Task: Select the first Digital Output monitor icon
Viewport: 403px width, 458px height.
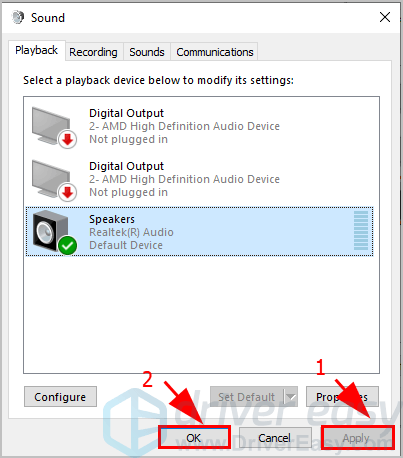Action: (x=51, y=126)
